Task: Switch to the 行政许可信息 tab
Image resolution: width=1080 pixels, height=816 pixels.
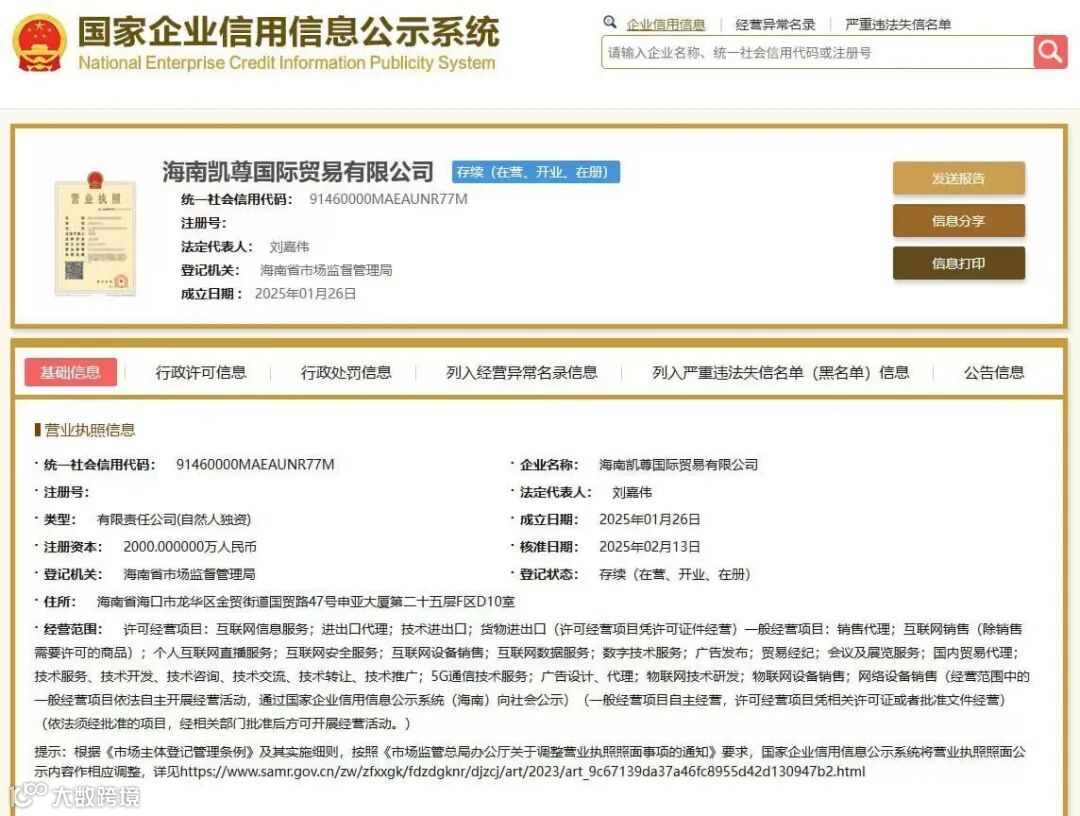Action: click(200, 373)
